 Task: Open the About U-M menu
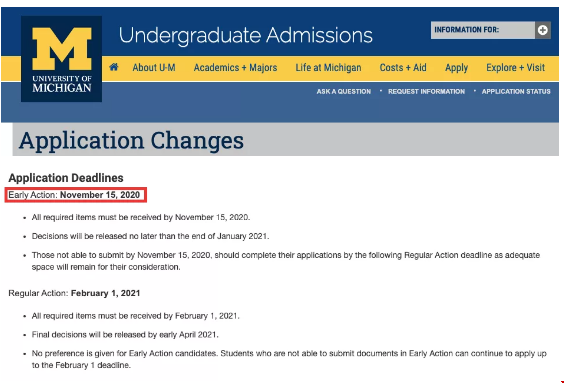[154, 68]
